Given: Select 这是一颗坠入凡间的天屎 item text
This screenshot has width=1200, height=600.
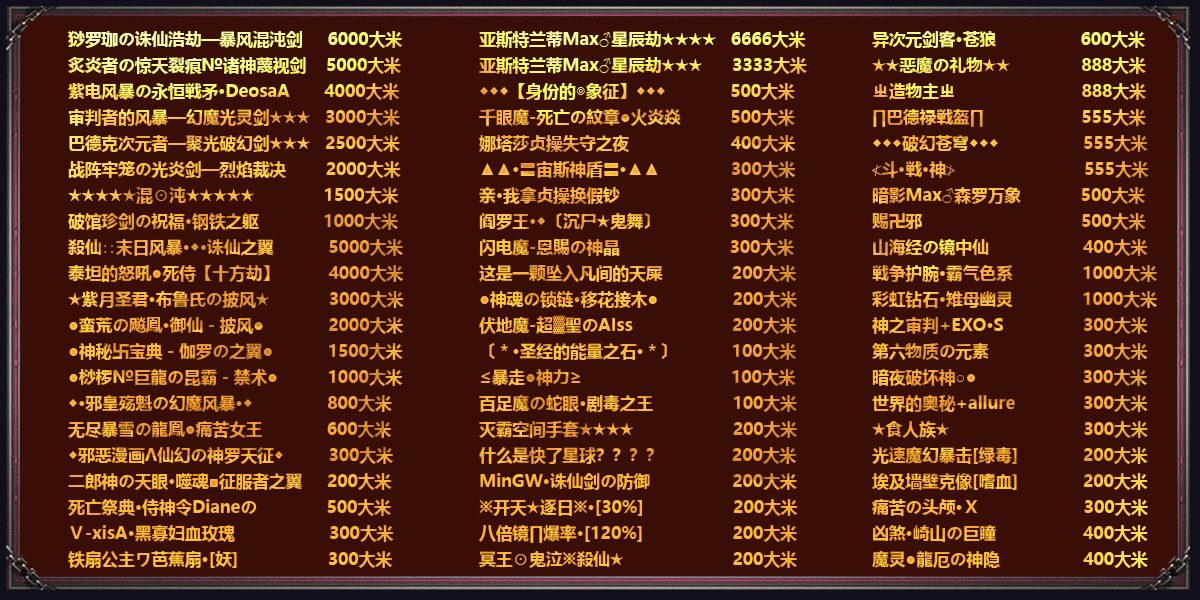Looking at the screenshot, I should [571, 273].
